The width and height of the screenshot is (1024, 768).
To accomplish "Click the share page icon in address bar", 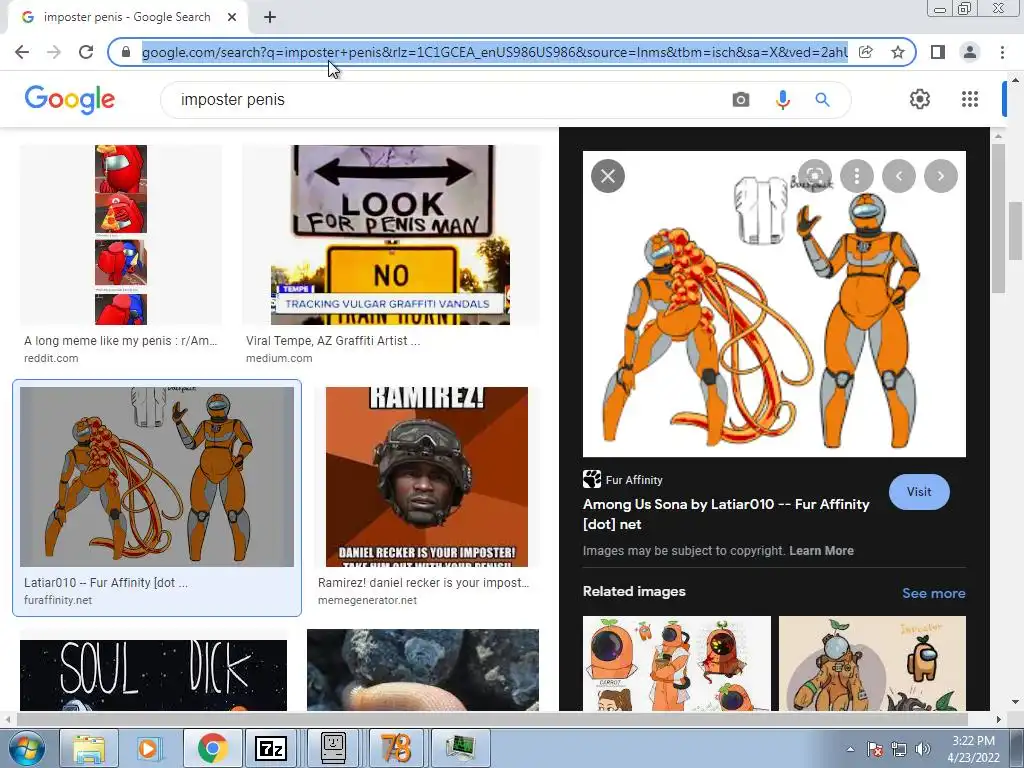I will coord(865,52).
